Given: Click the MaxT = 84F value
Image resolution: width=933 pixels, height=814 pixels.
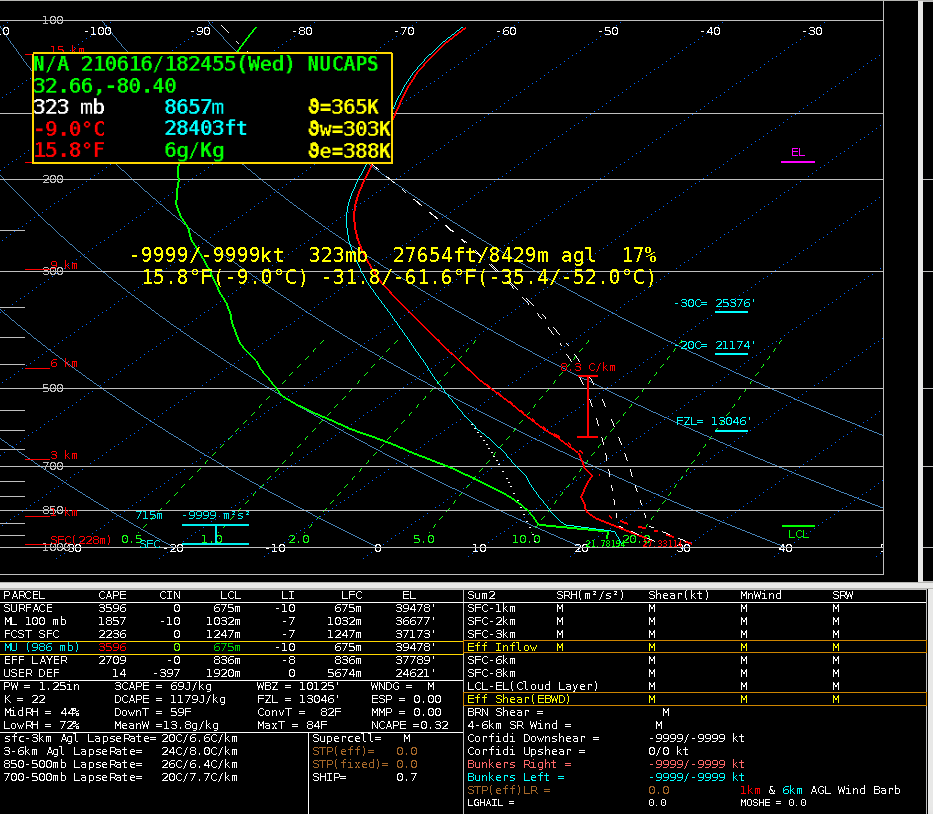Looking at the screenshot, I should click(x=292, y=725).
